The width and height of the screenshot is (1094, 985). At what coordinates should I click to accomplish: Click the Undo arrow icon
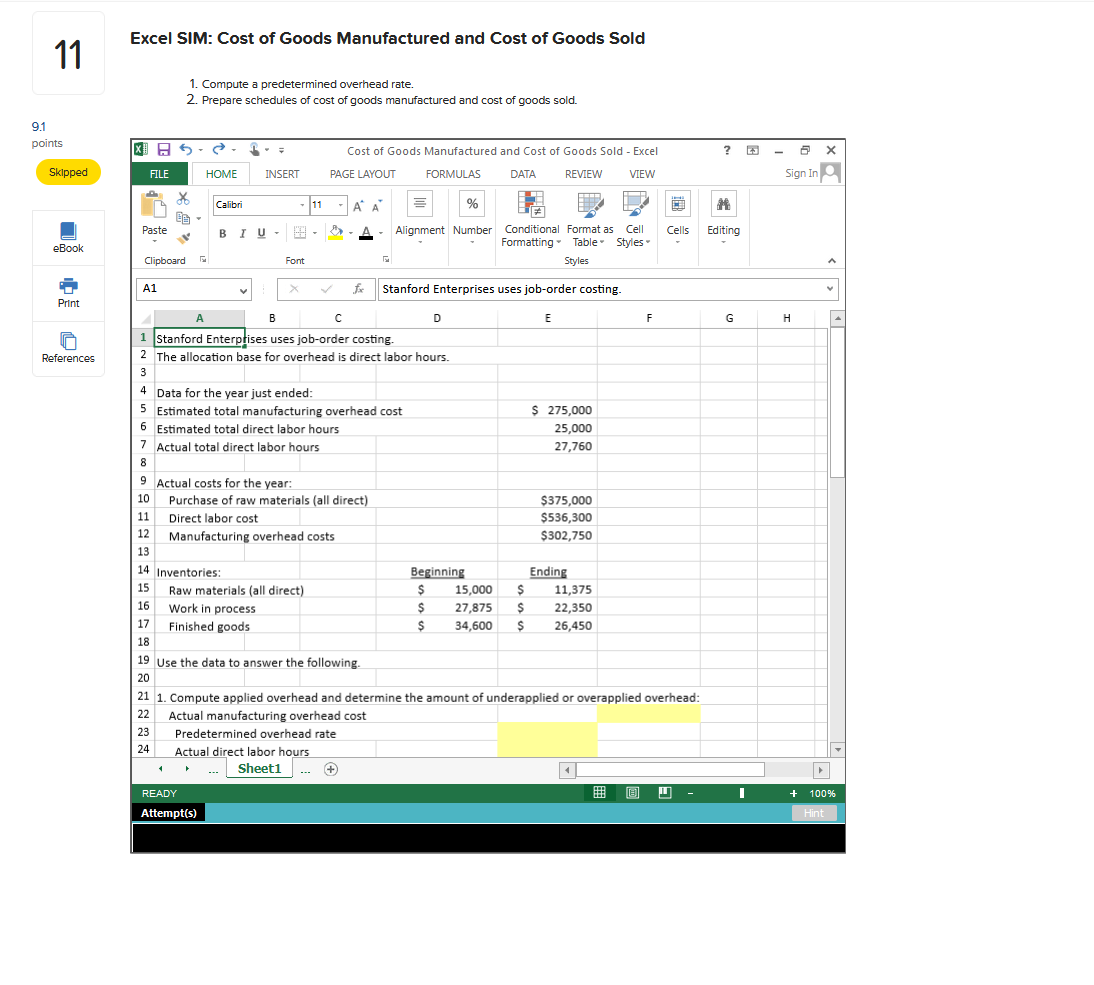pyautogui.click(x=186, y=149)
